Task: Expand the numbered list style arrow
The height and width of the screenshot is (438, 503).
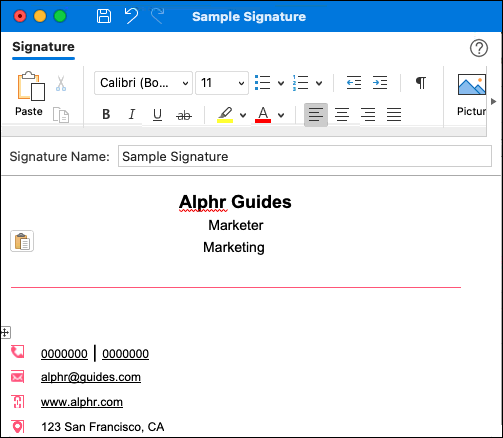Action: [x=319, y=83]
